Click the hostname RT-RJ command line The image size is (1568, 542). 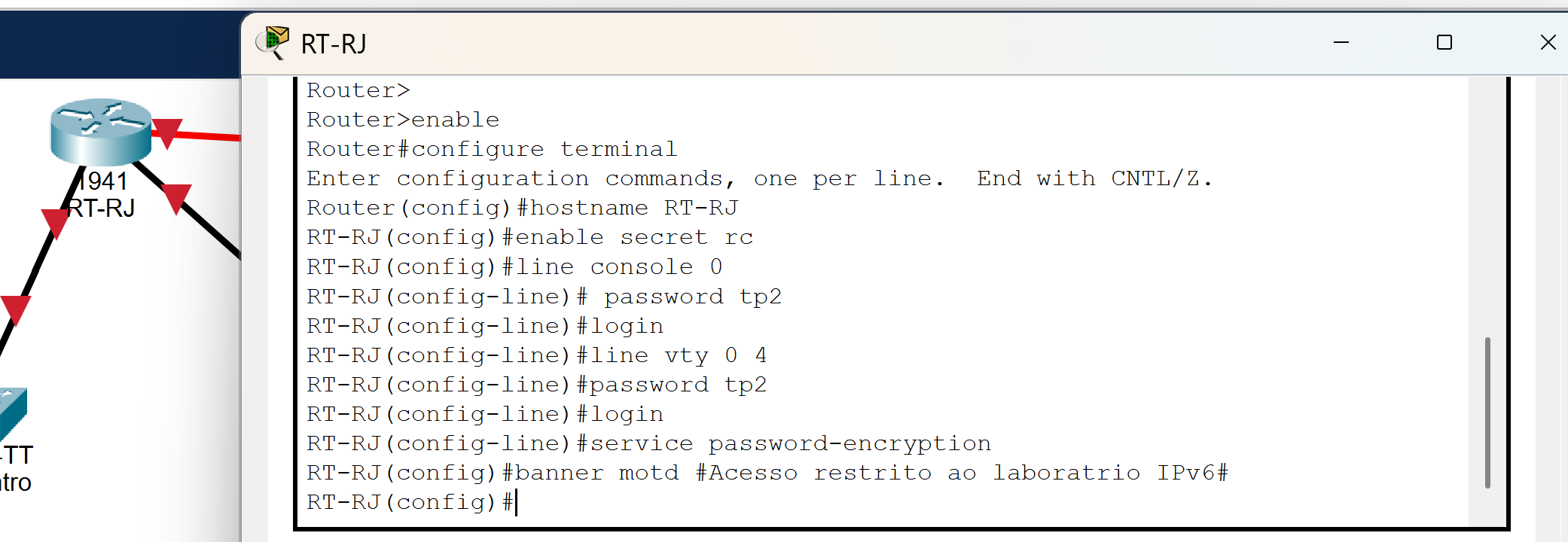coord(523,208)
